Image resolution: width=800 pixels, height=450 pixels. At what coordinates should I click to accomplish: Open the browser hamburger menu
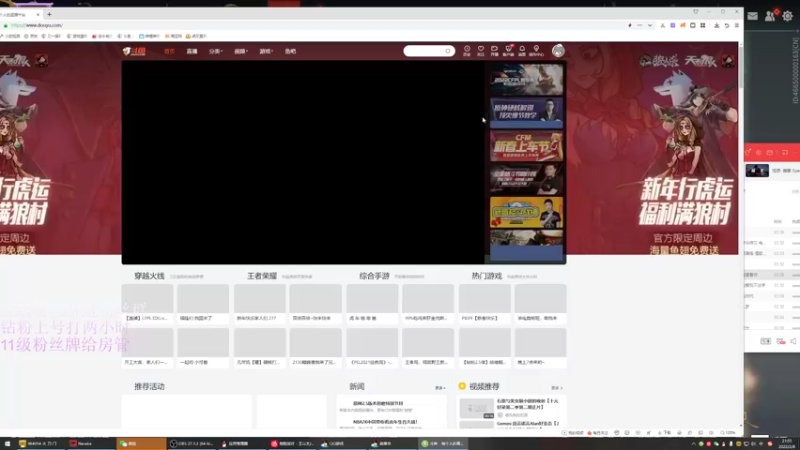coord(737,25)
